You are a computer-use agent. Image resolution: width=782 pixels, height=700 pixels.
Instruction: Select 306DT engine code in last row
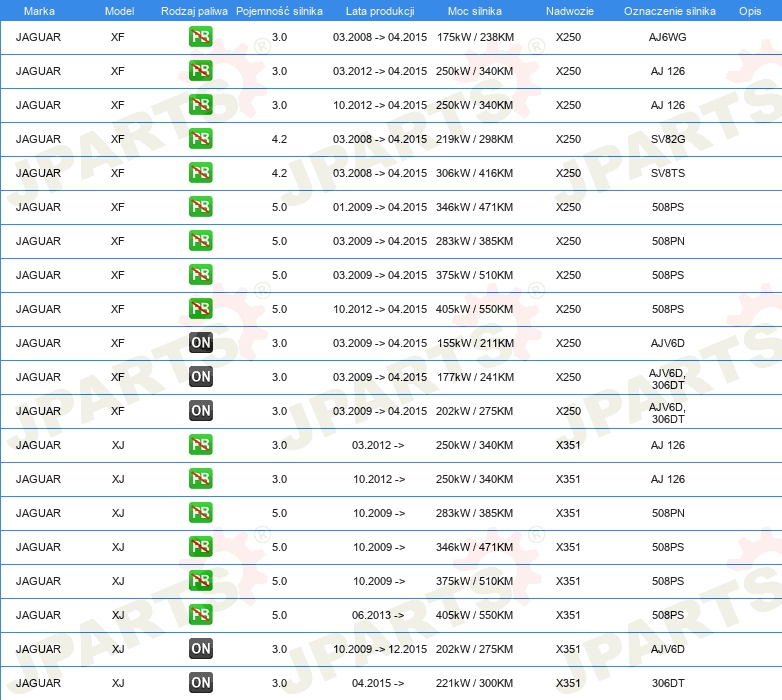[x=668, y=683]
